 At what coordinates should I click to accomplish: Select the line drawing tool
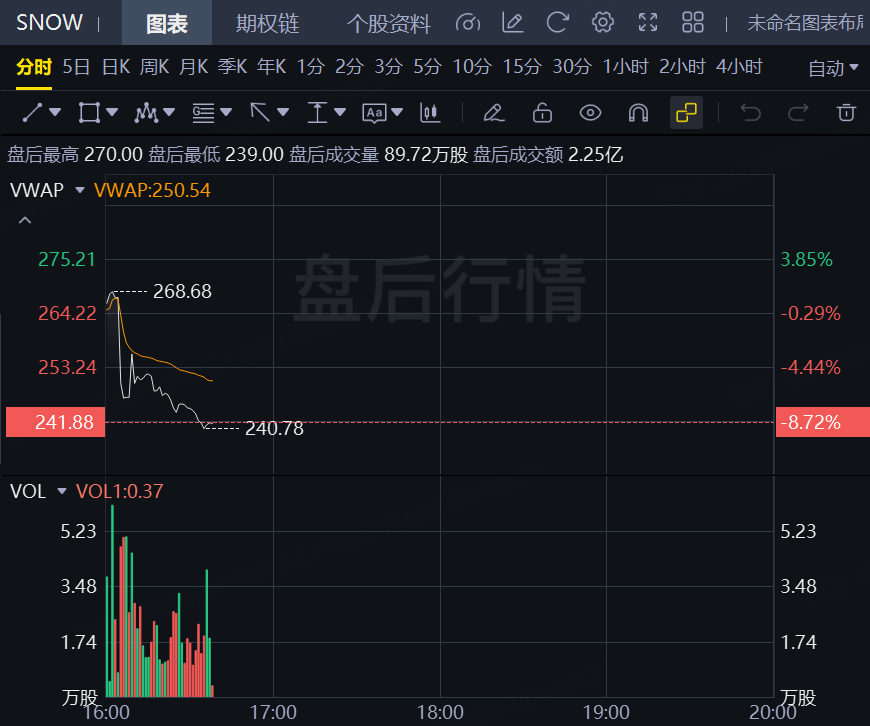[x=33, y=113]
